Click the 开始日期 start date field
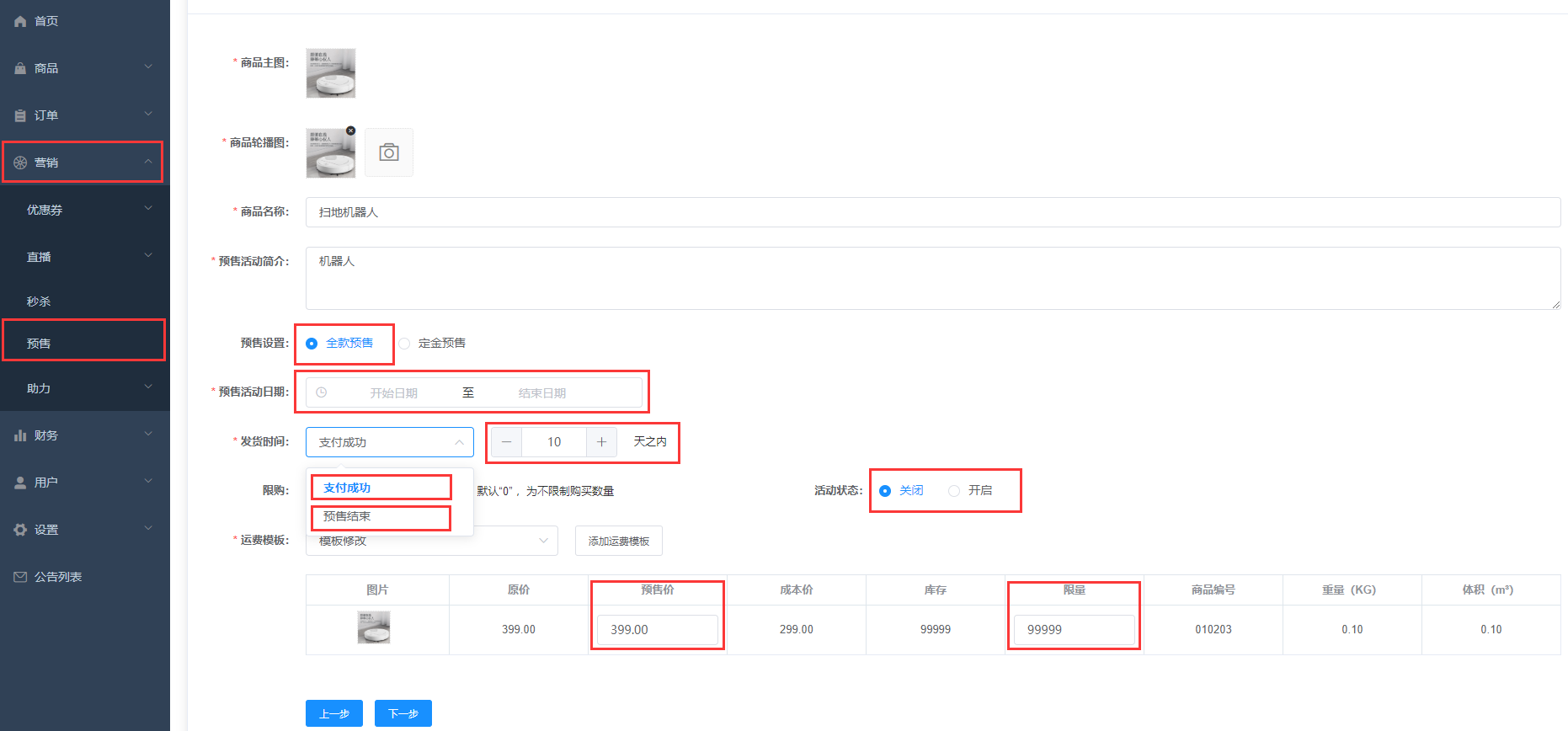The image size is (1568, 731). (x=394, y=393)
